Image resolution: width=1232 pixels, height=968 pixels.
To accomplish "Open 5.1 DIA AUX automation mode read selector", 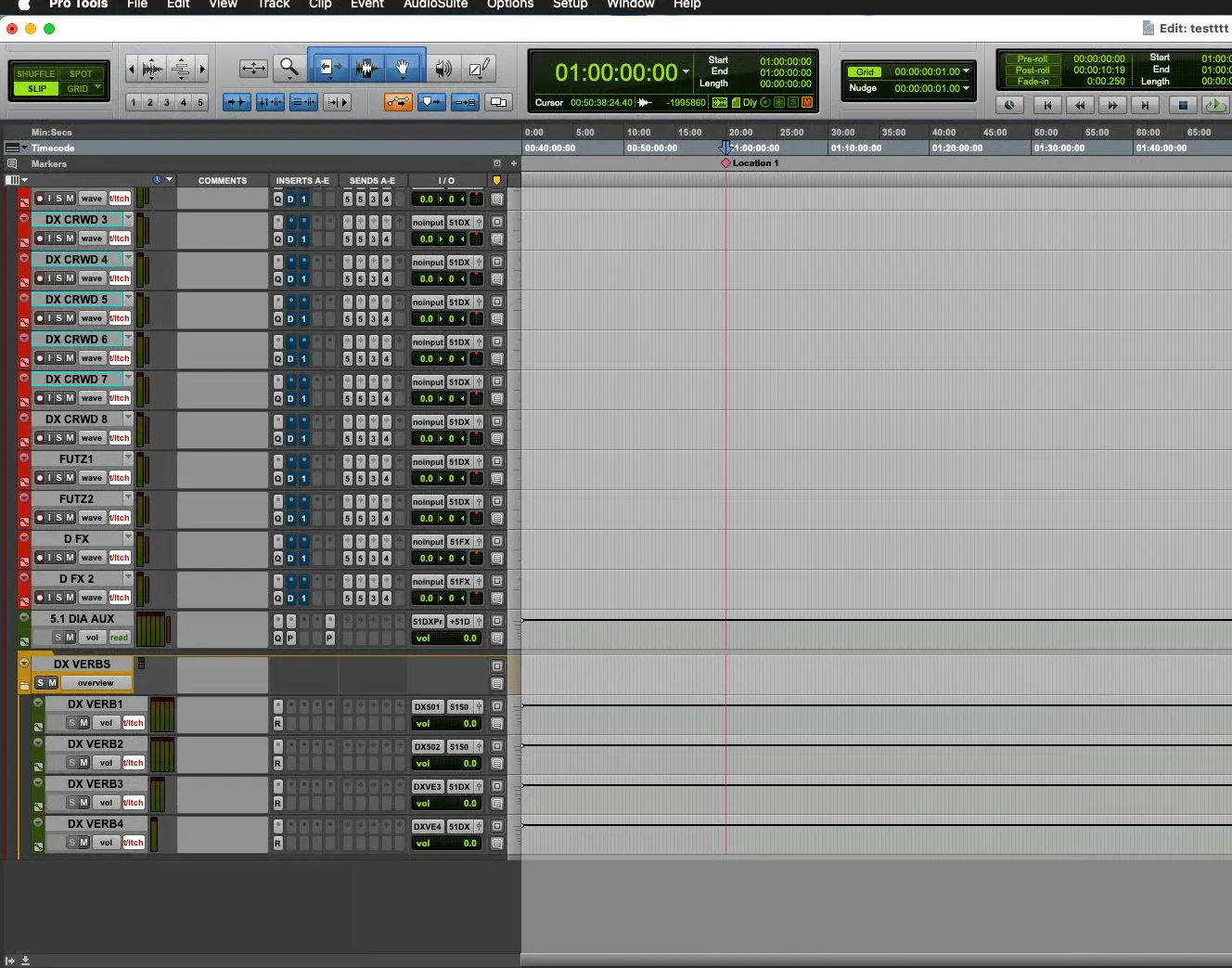I will tap(119, 638).
